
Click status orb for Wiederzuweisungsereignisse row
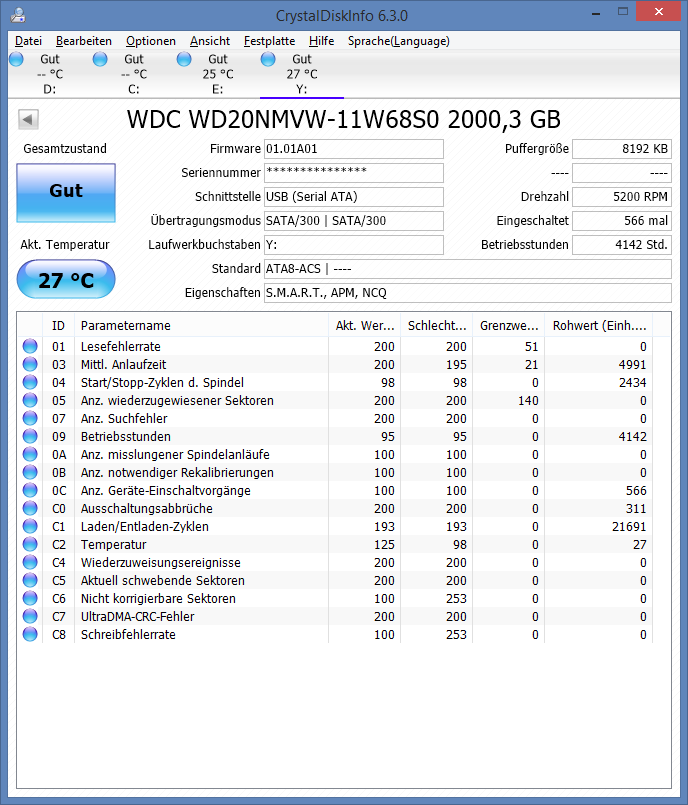tap(30, 562)
